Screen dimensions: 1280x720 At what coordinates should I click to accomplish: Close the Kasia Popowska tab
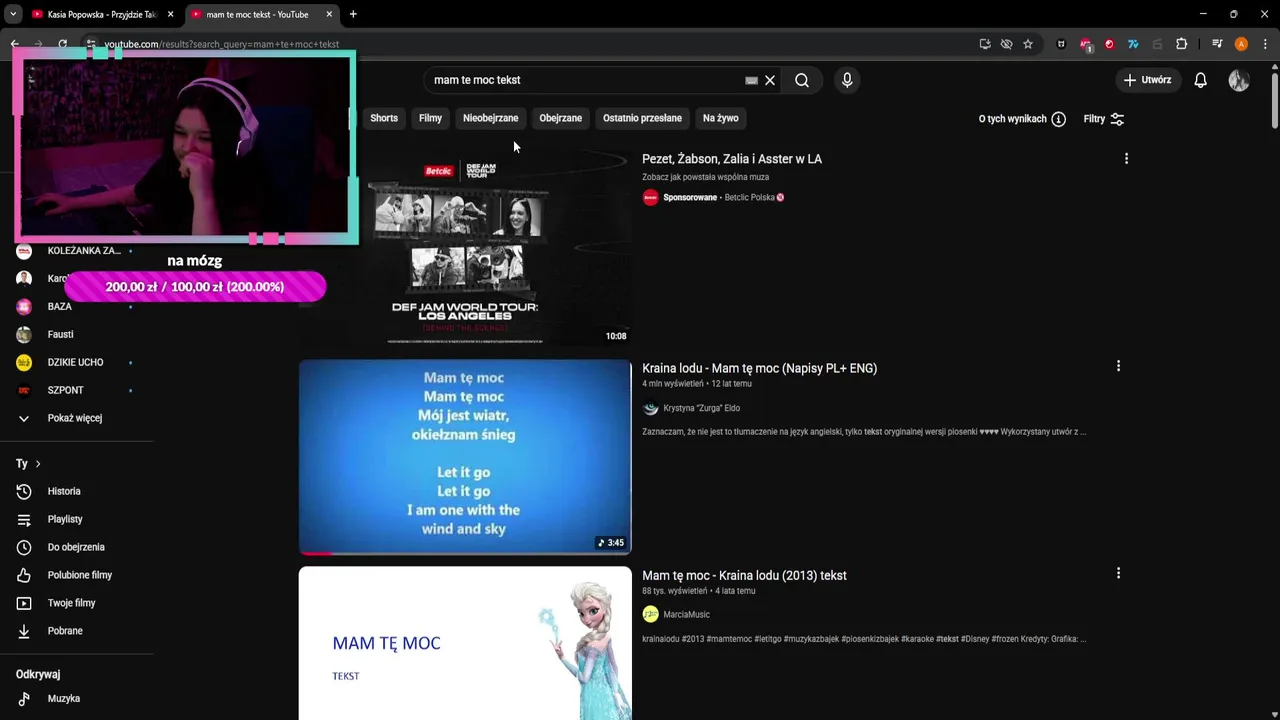click(170, 14)
